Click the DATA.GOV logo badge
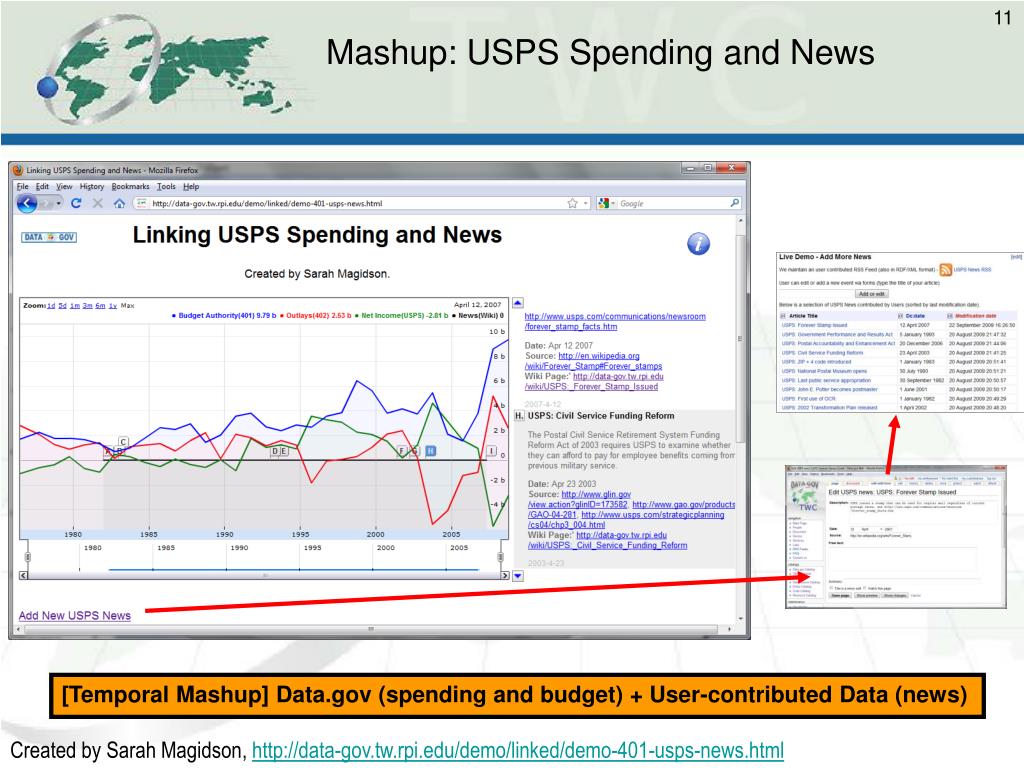Screen dimensions: 1024x768 (49, 237)
